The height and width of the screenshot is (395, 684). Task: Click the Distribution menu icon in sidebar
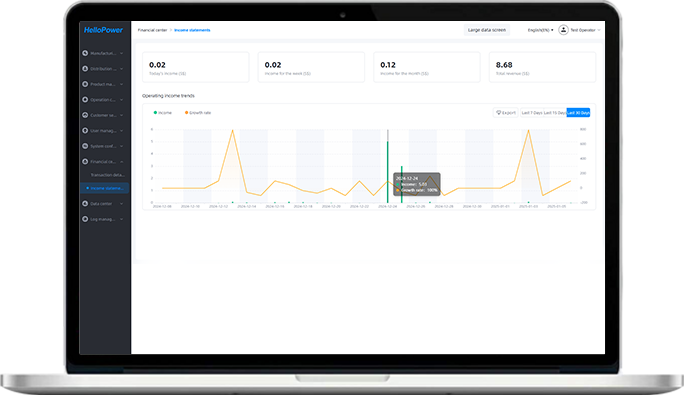[85, 69]
